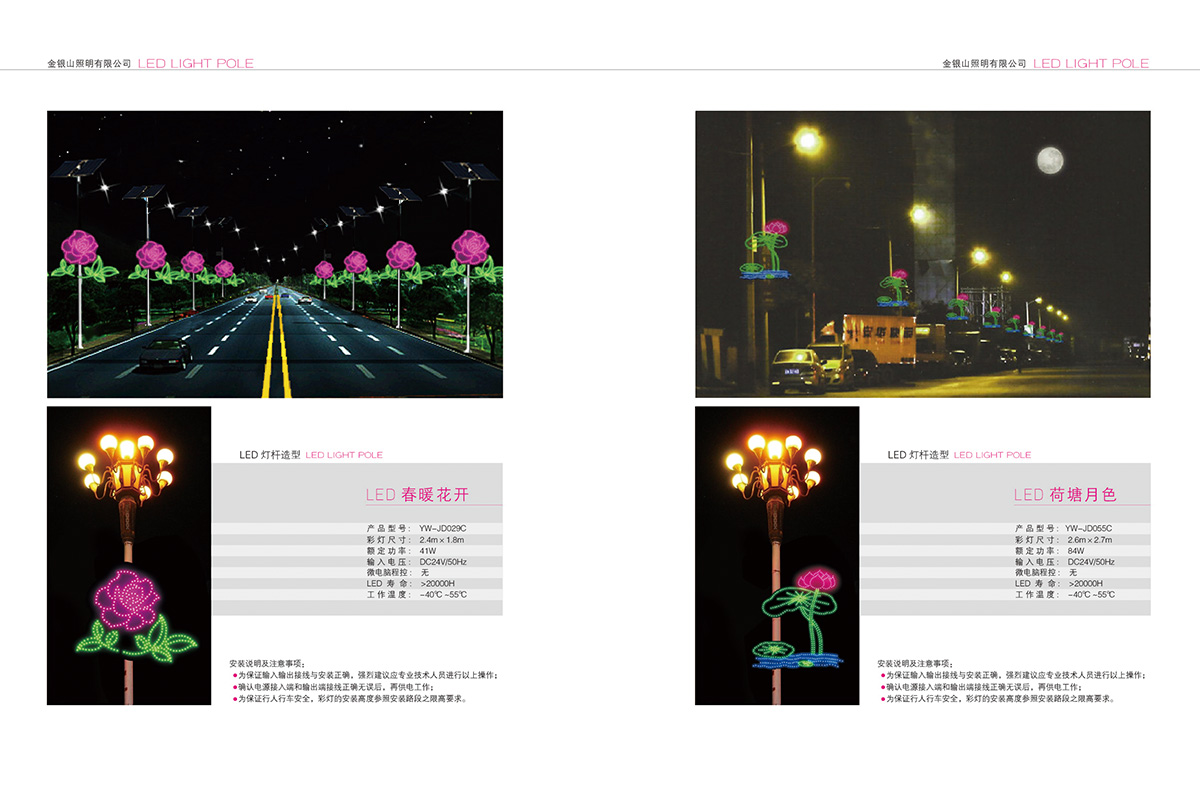This screenshot has width=1200, height=800.
Task: Click the right page header LED LIGHT POLE text
Action: (x=1090, y=63)
